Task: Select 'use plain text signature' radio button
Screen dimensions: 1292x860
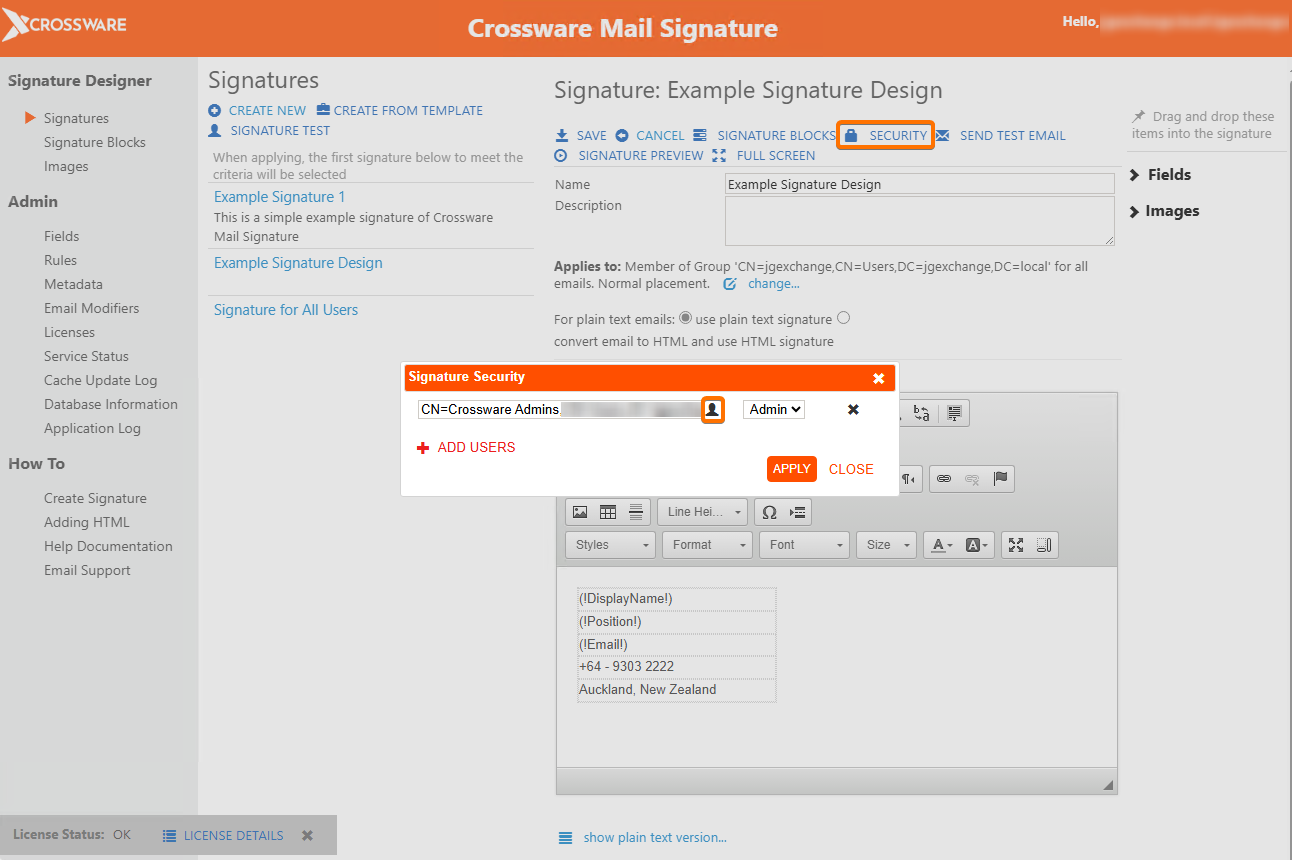Action: pos(685,318)
